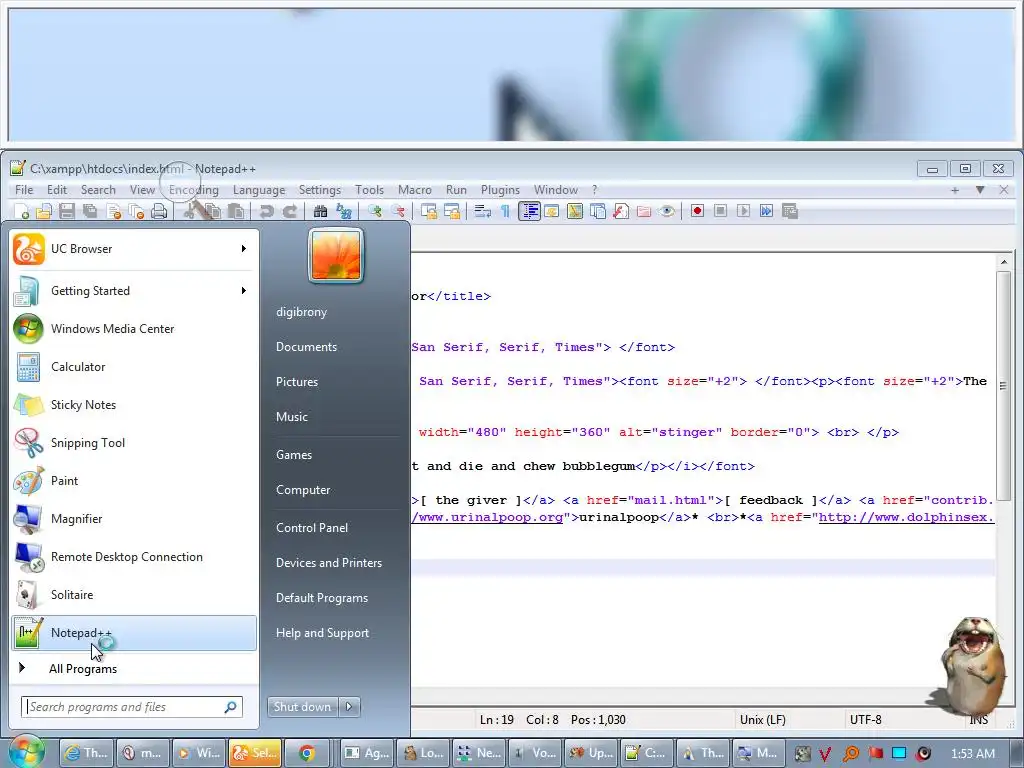Screen dimensions: 1024x768
Task: Open Windows Media Center
Action: [134, 328]
